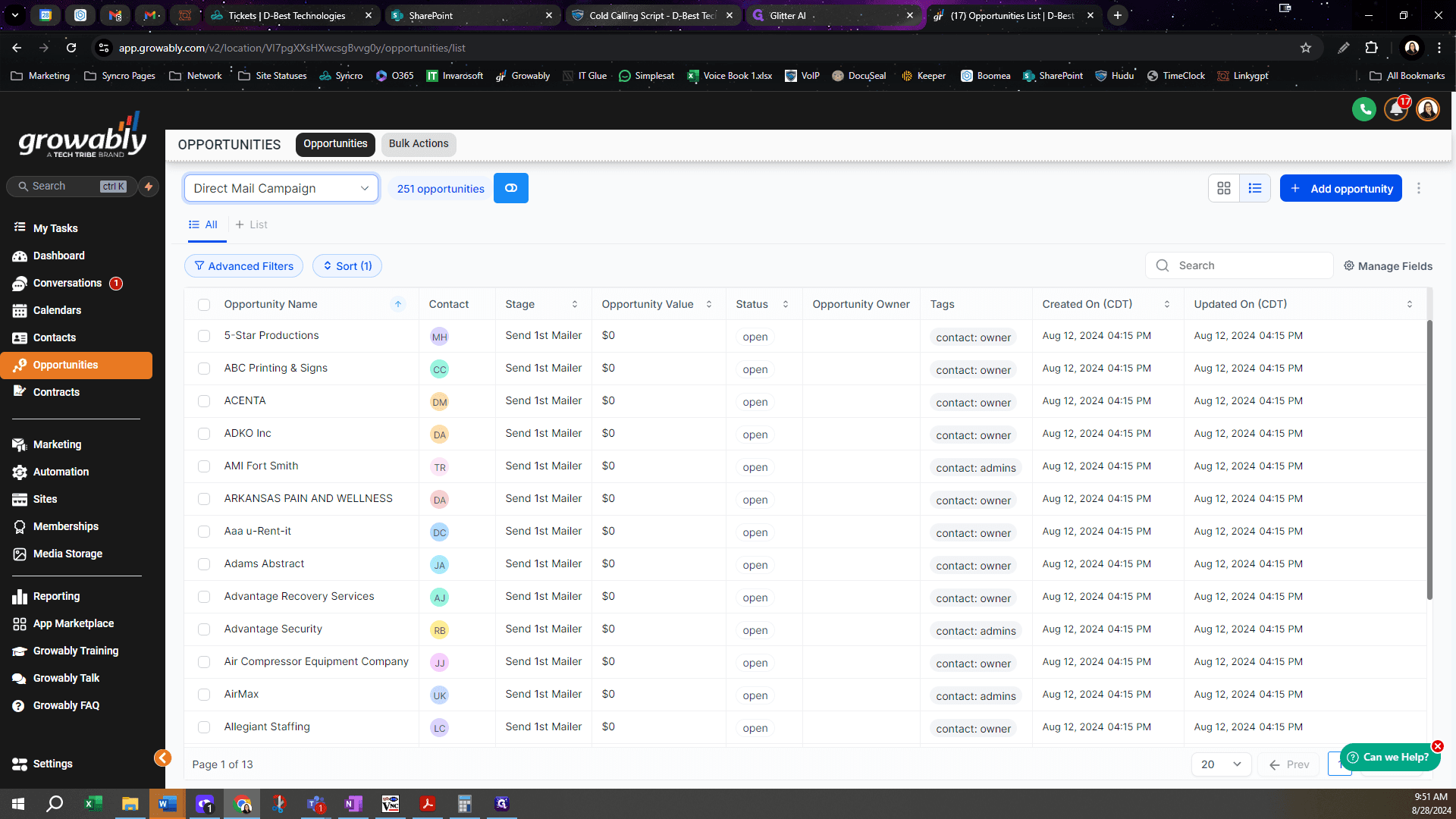Open Contracts in sidebar
The width and height of the screenshot is (1456, 819).
tap(56, 392)
